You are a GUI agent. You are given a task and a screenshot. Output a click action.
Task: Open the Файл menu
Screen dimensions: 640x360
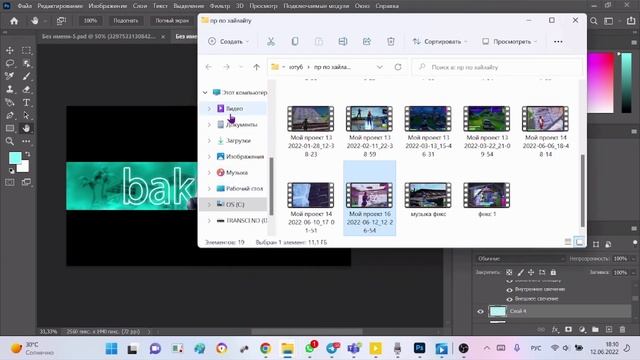click(24, 6)
